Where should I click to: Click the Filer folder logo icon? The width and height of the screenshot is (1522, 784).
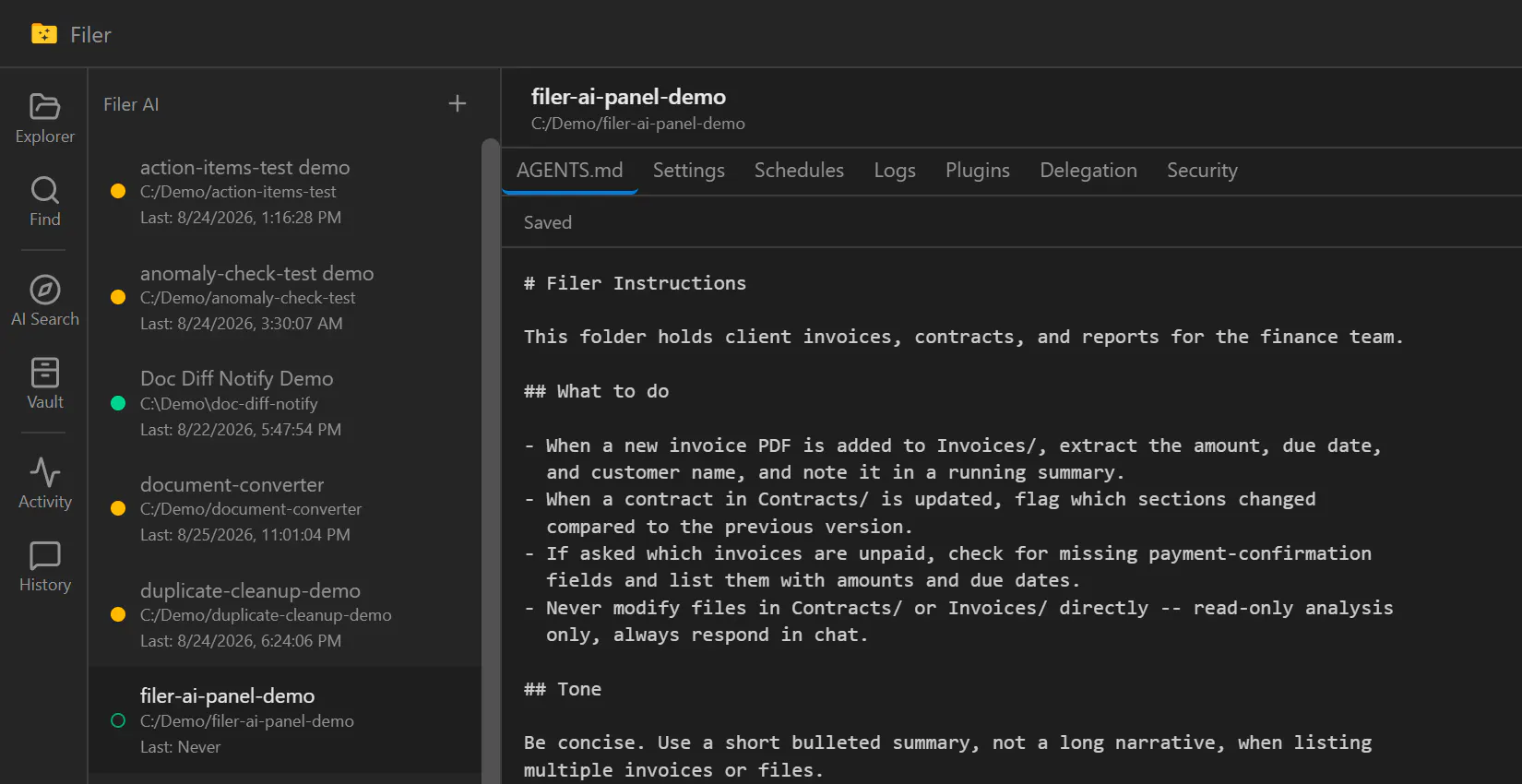click(x=43, y=34)
